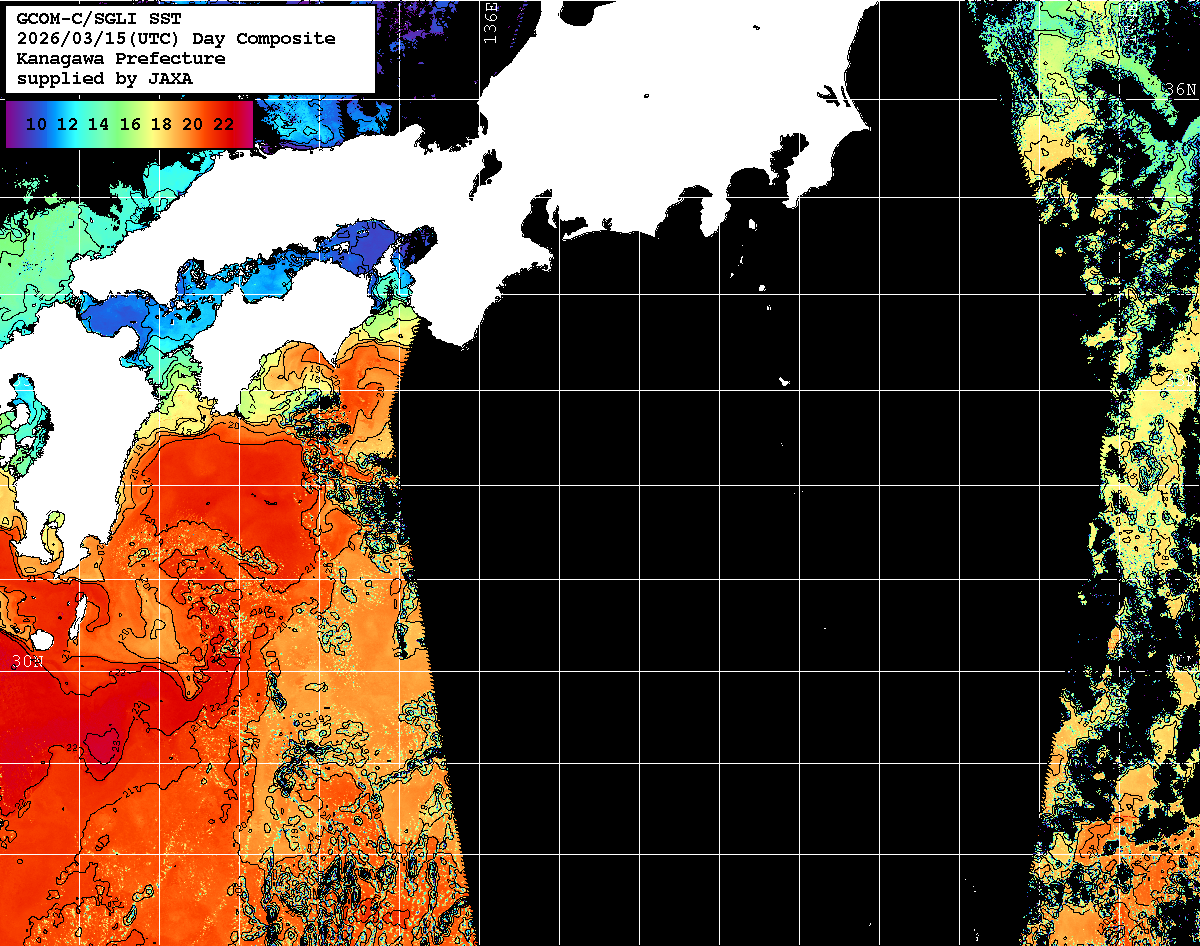Click the tiny white island in the black region

click(784, 381)
